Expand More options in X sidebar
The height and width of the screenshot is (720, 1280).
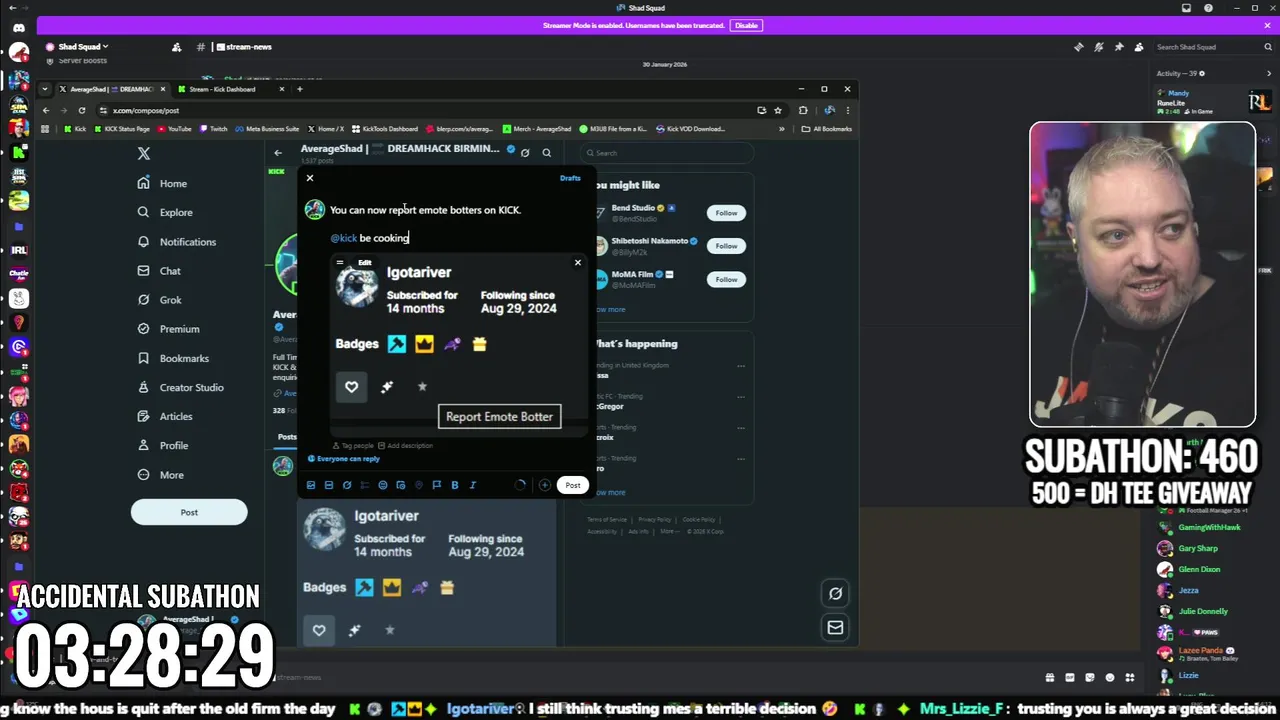(161, 475)
